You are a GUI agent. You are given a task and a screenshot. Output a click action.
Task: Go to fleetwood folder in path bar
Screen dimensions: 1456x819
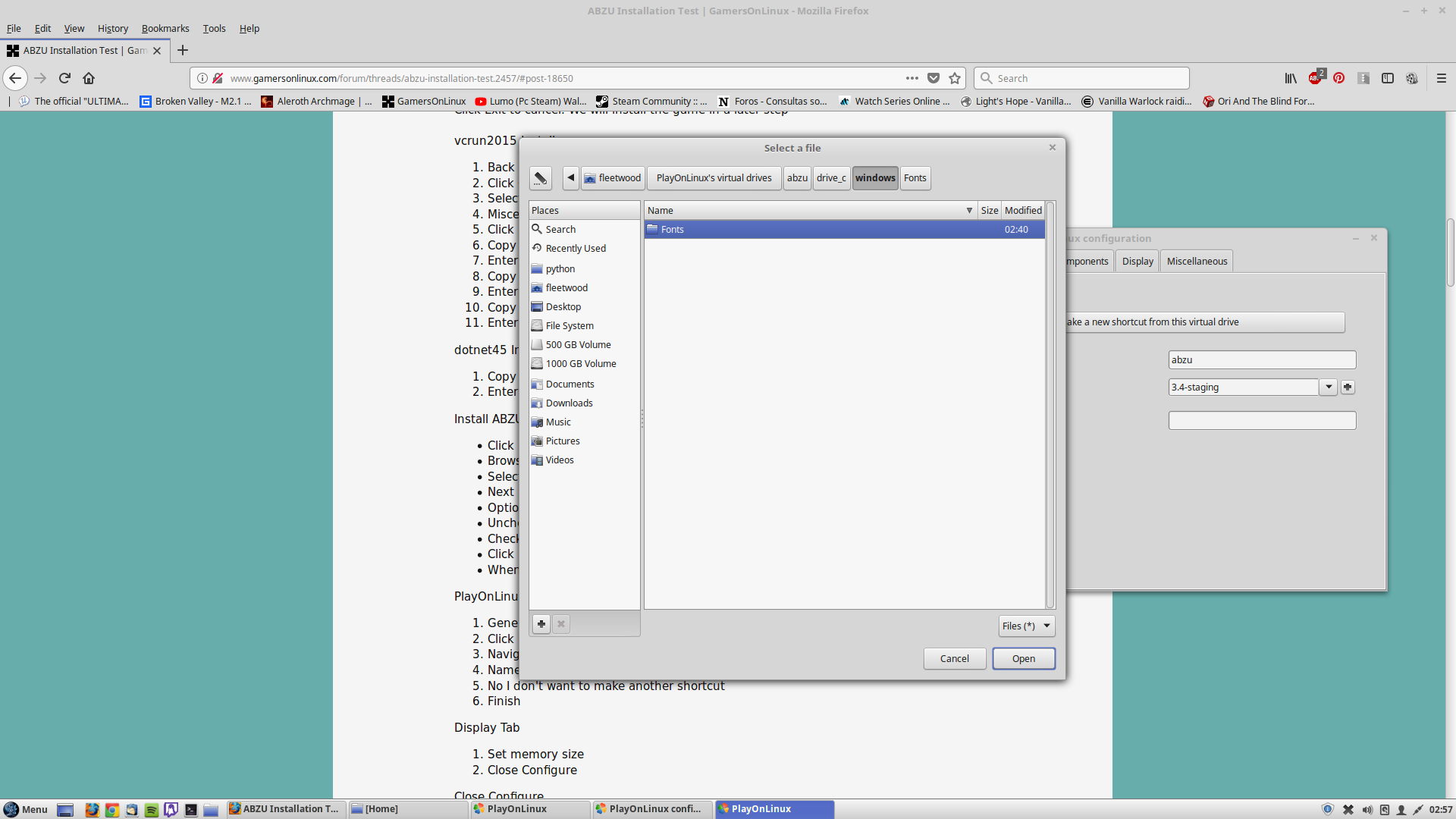(x=613, y=178)
